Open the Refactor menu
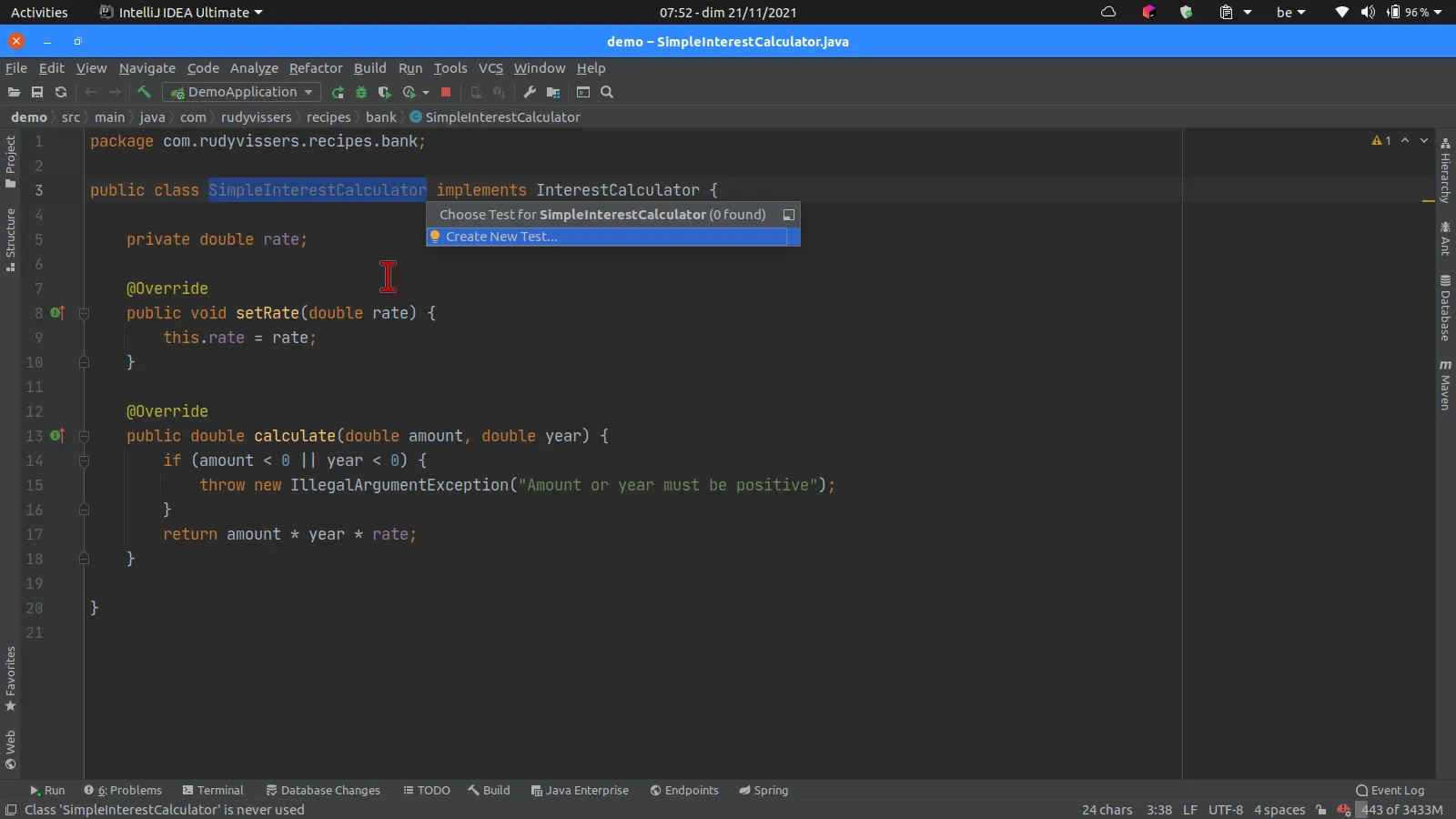 click(316, 68)
